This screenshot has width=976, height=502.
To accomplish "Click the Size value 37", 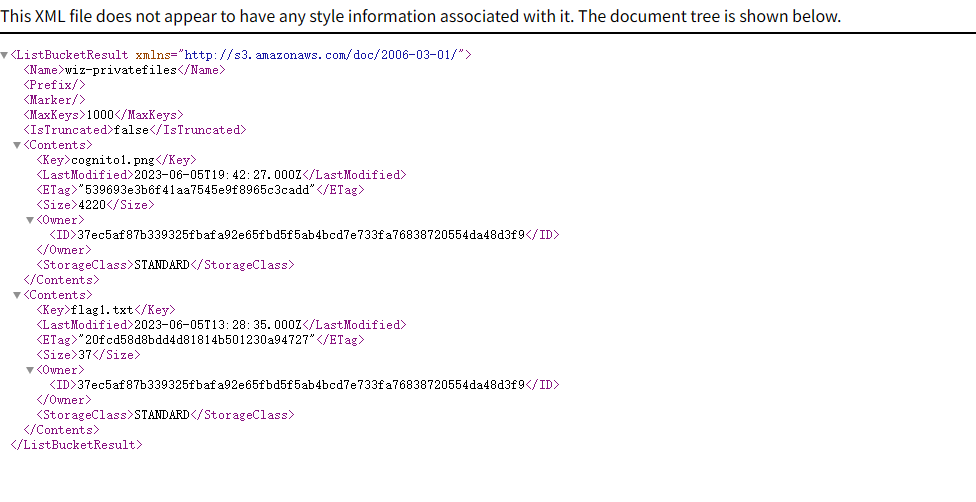I will click(85, 355).
